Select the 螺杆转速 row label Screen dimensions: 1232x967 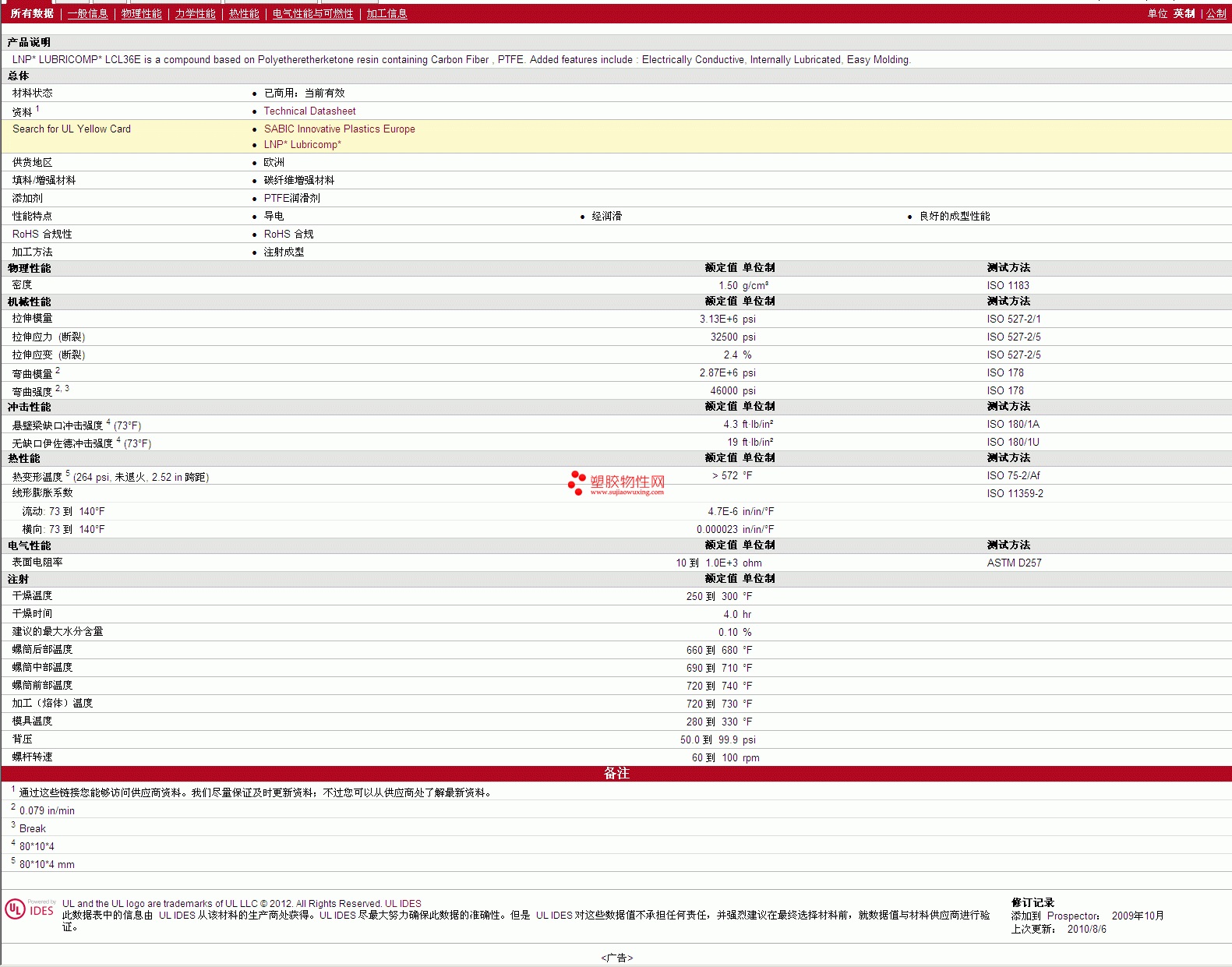pos(32,757)
